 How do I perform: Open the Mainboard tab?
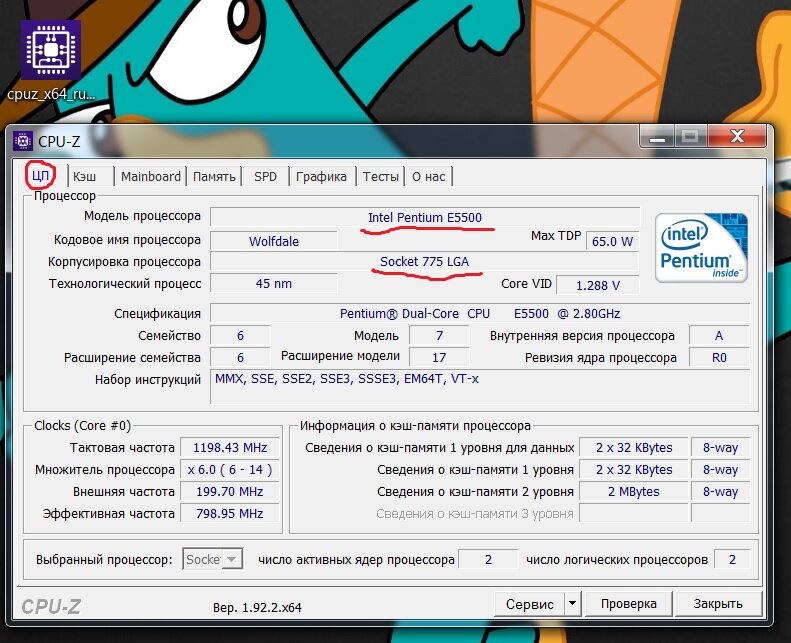[x=151, y=177]
